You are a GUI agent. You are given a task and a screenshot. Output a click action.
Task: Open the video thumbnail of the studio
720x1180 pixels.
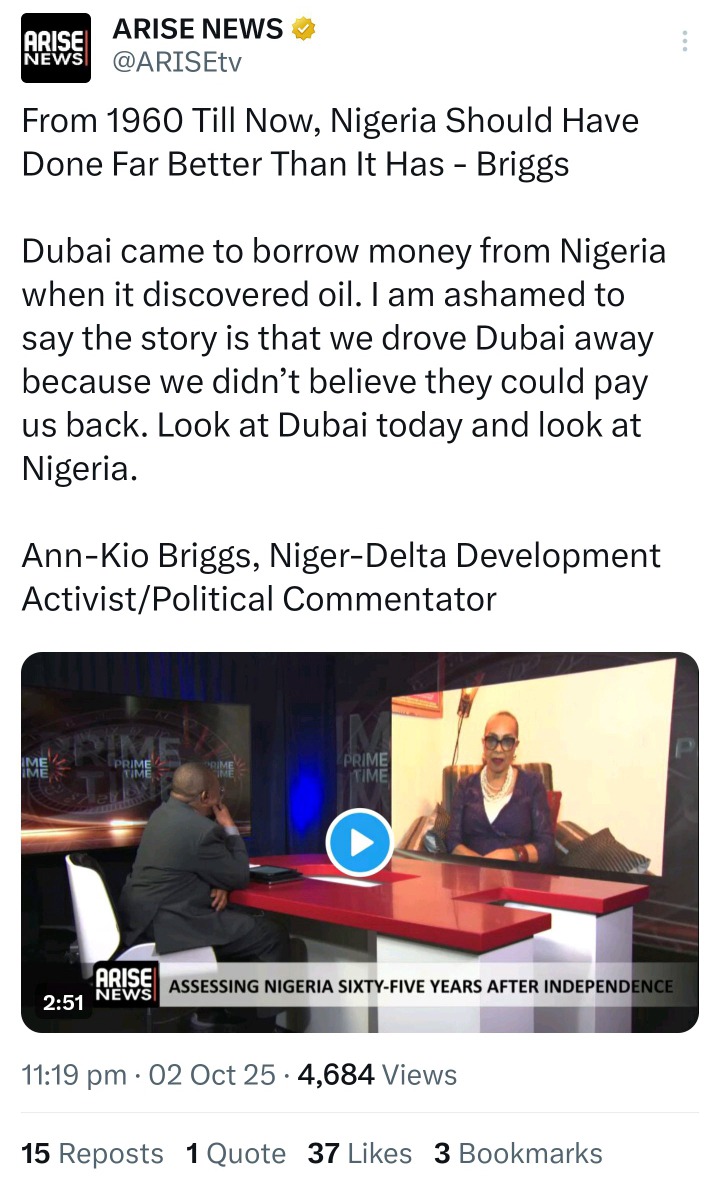[x=360, y=842]
